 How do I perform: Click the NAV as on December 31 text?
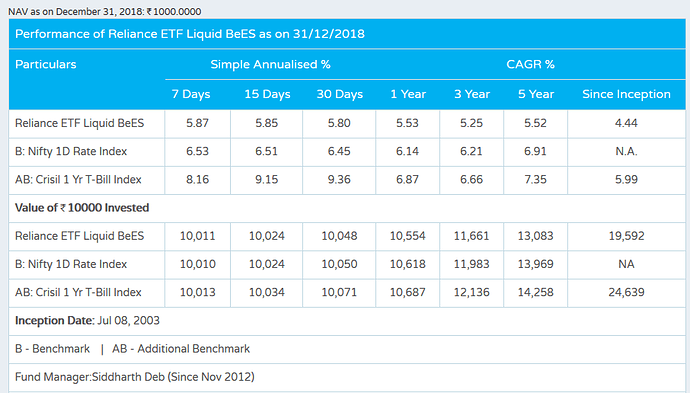tap(105, 11)
